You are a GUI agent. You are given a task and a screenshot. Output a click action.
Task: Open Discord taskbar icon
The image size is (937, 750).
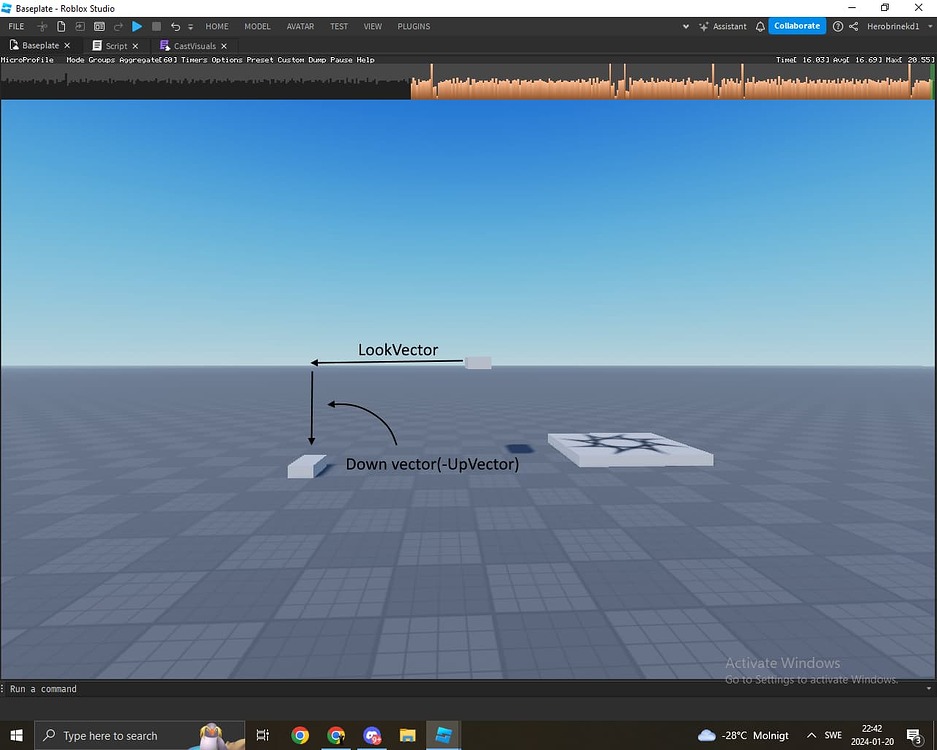point(372,736)
